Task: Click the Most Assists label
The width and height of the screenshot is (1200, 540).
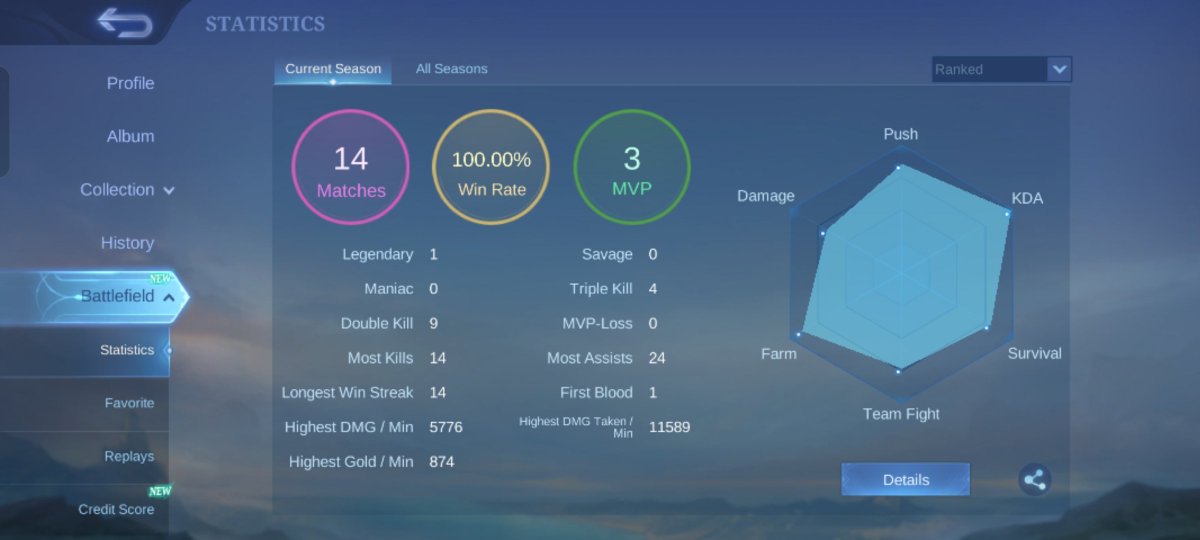Action: coord(590,358)
